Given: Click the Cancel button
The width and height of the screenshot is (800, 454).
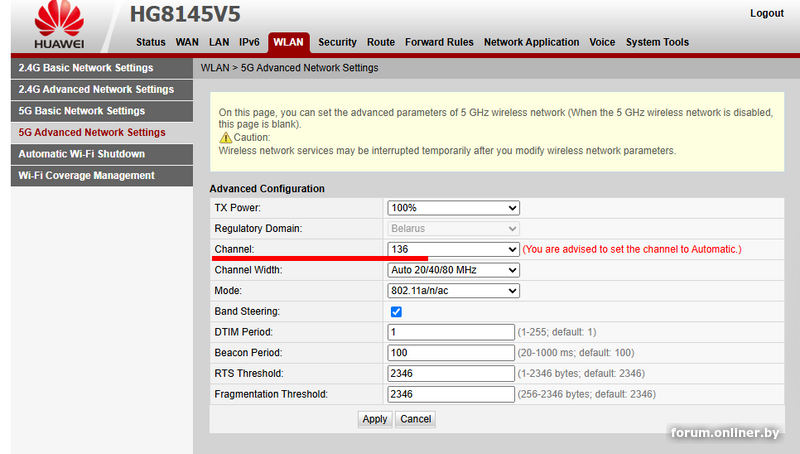Looking at the screenshot, I should (415, 419).
